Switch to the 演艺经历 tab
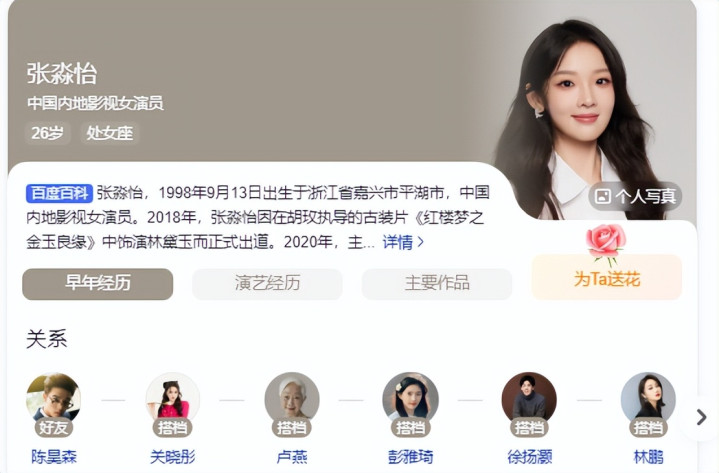 pyautogui.click(x=267, y=284)
